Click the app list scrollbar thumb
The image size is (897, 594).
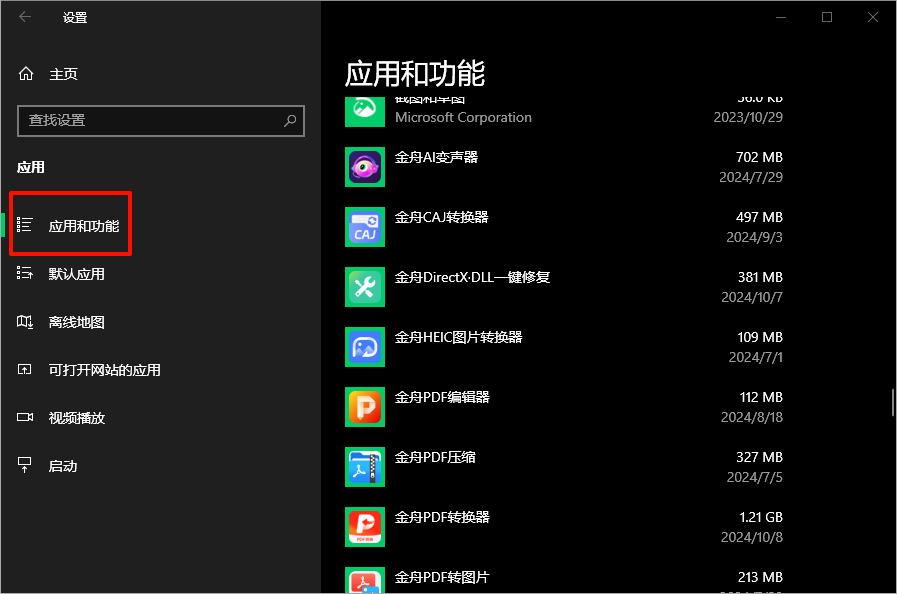892,403
